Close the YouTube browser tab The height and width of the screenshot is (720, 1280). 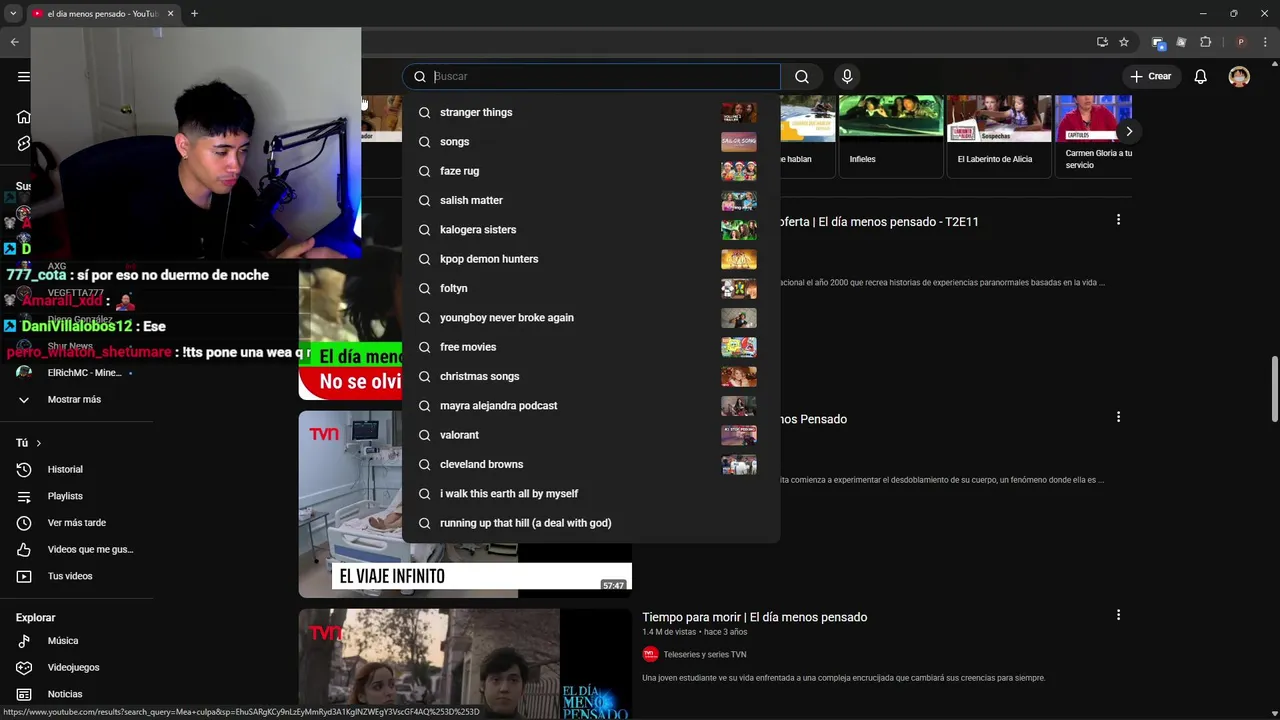[170, 14]
